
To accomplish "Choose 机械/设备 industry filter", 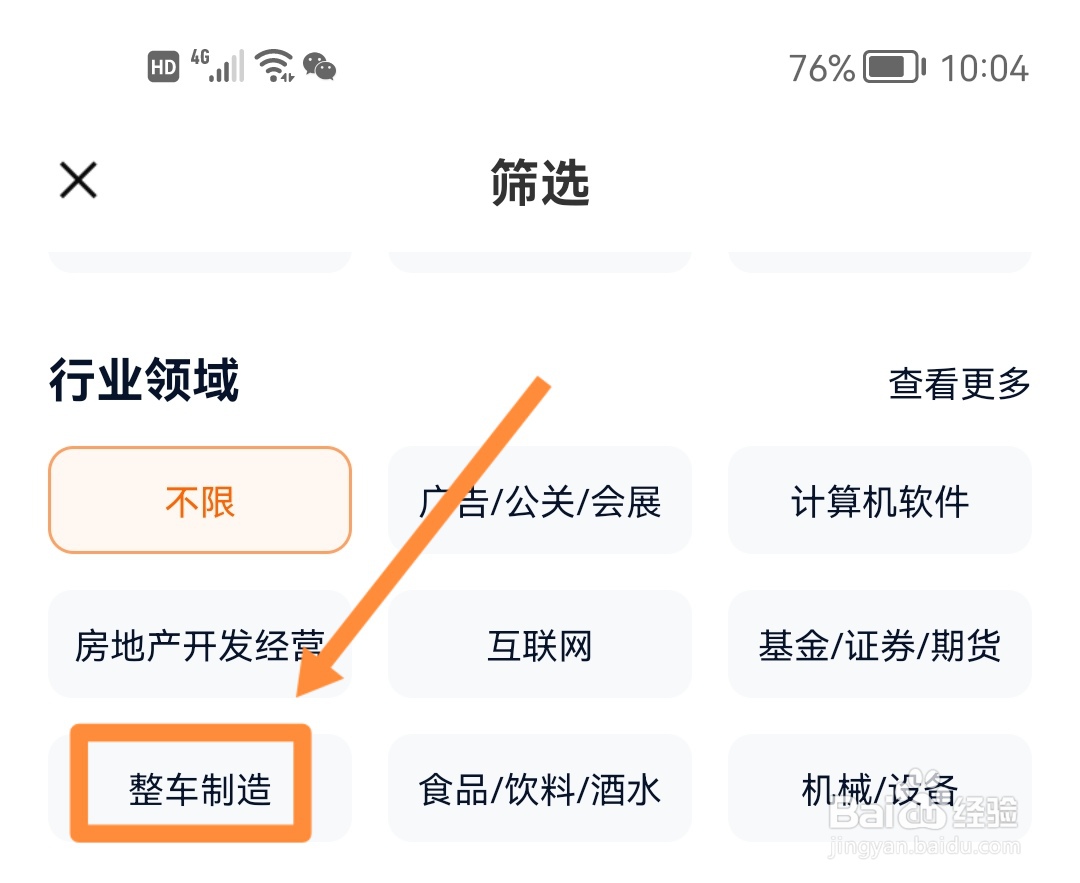I will pyautogui.click(x=880, y=789).
